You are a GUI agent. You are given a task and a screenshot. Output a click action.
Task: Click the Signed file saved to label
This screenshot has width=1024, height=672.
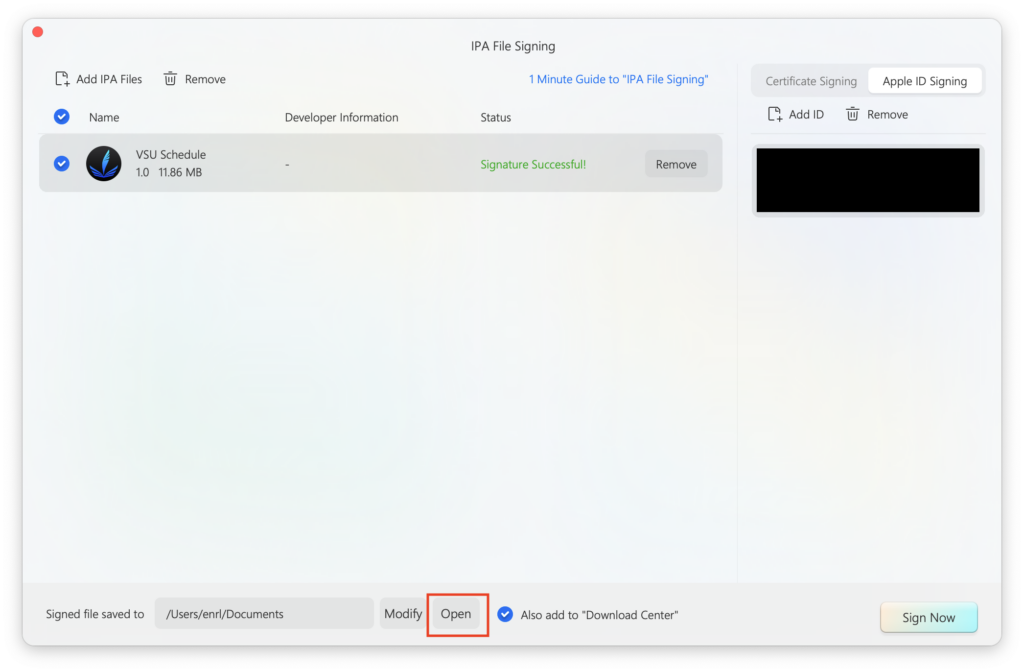click(x=95, y=614)
